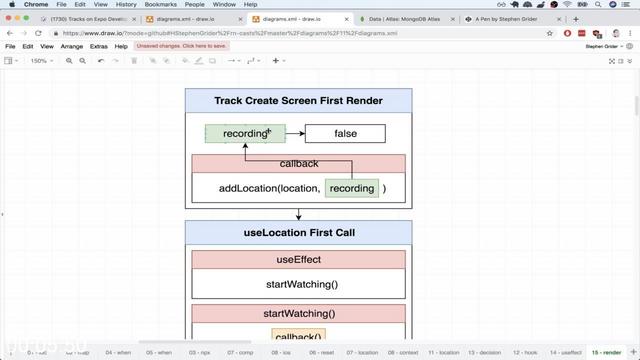Click the To Back toolbar icon

click(167, 61)
